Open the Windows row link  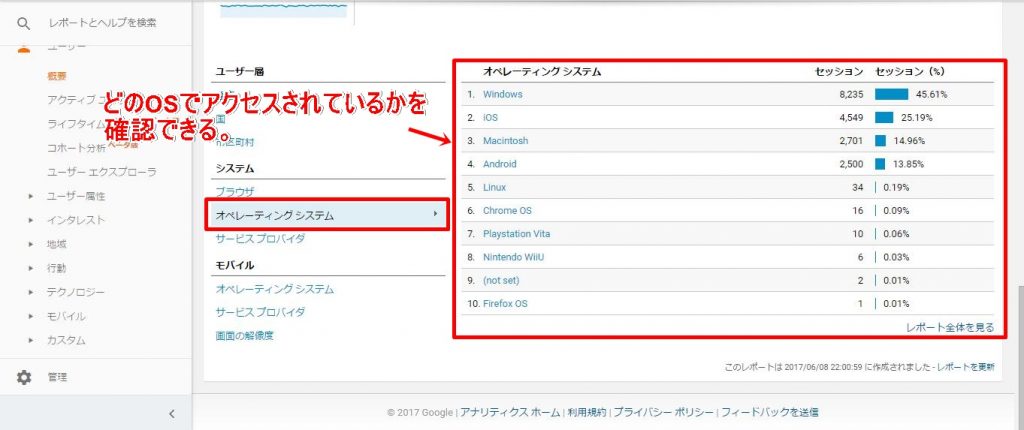pyautogui.click(x=503, y=94)
